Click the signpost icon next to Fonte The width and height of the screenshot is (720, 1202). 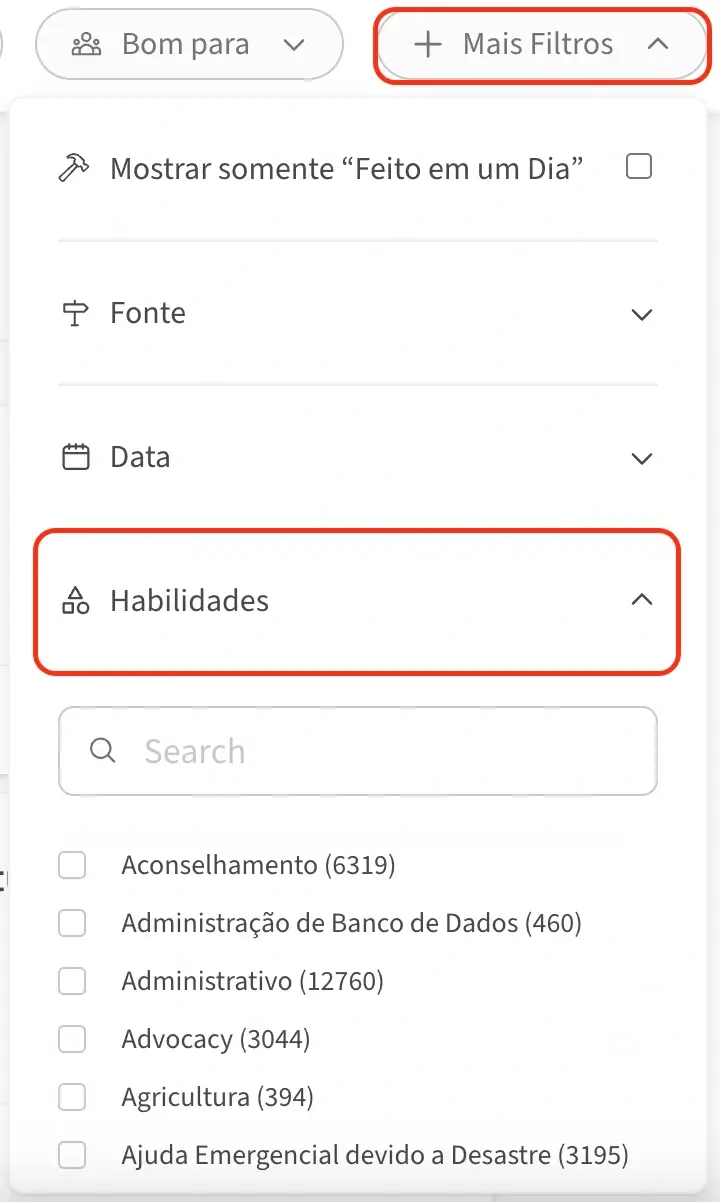coord(75,314)
